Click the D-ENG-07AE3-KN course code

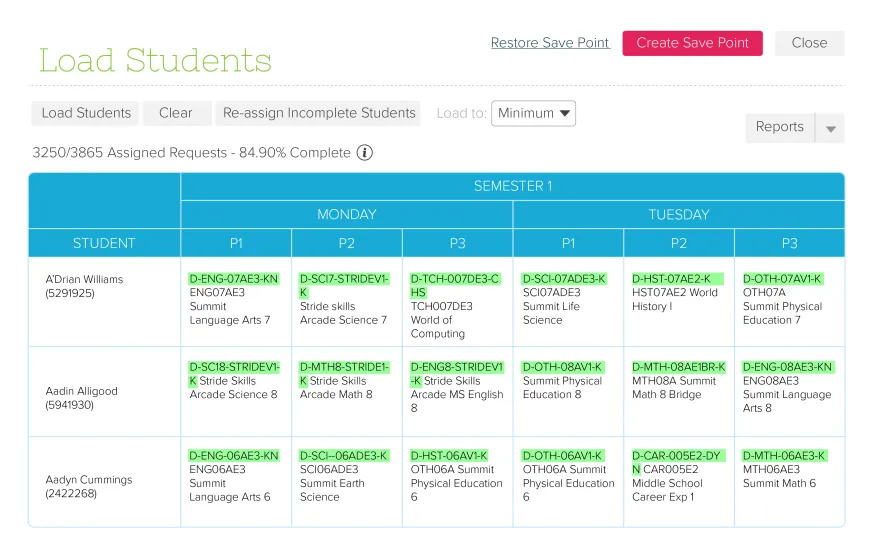point(234,279)
